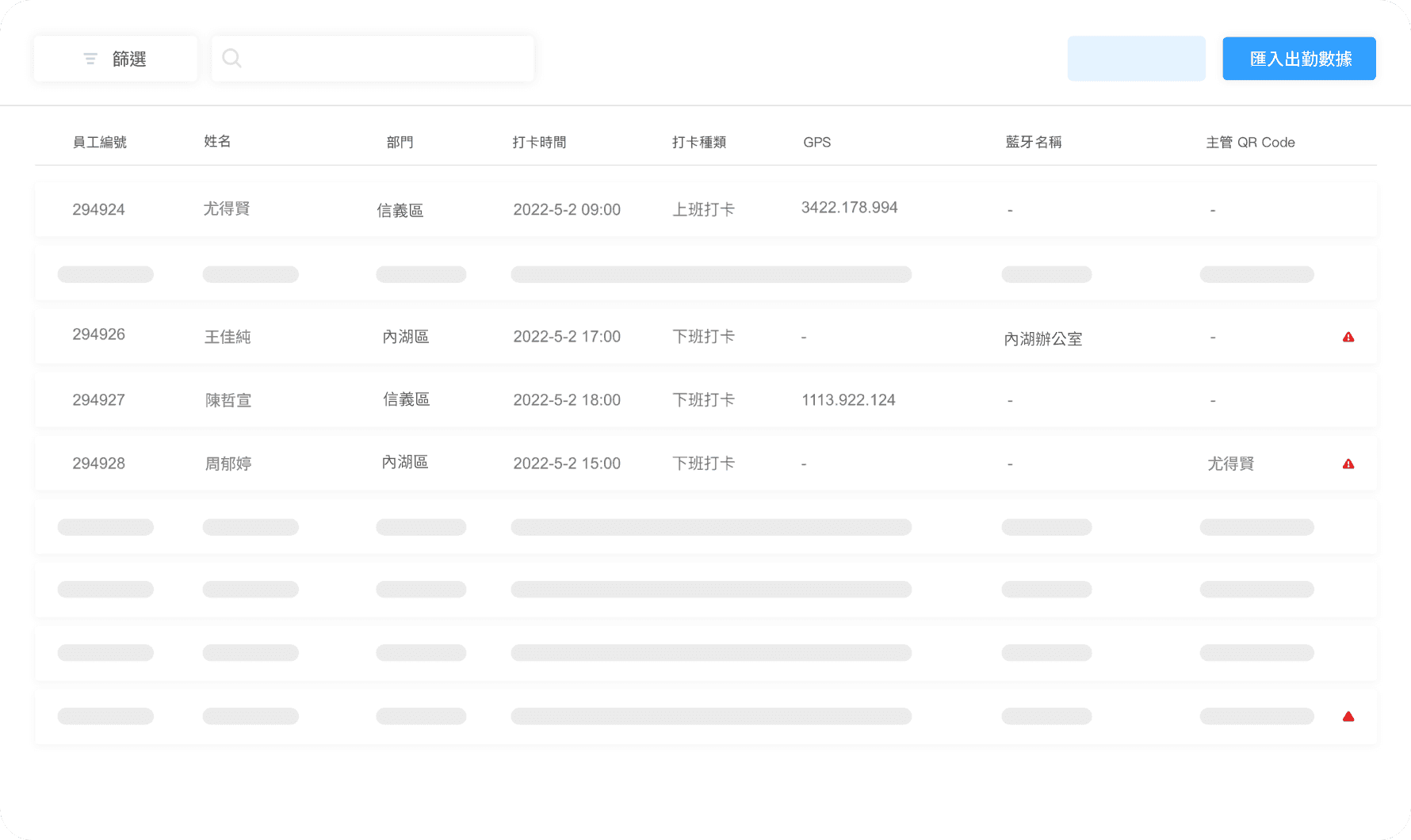Click the 匯入出勤數據 import button

1299,59
